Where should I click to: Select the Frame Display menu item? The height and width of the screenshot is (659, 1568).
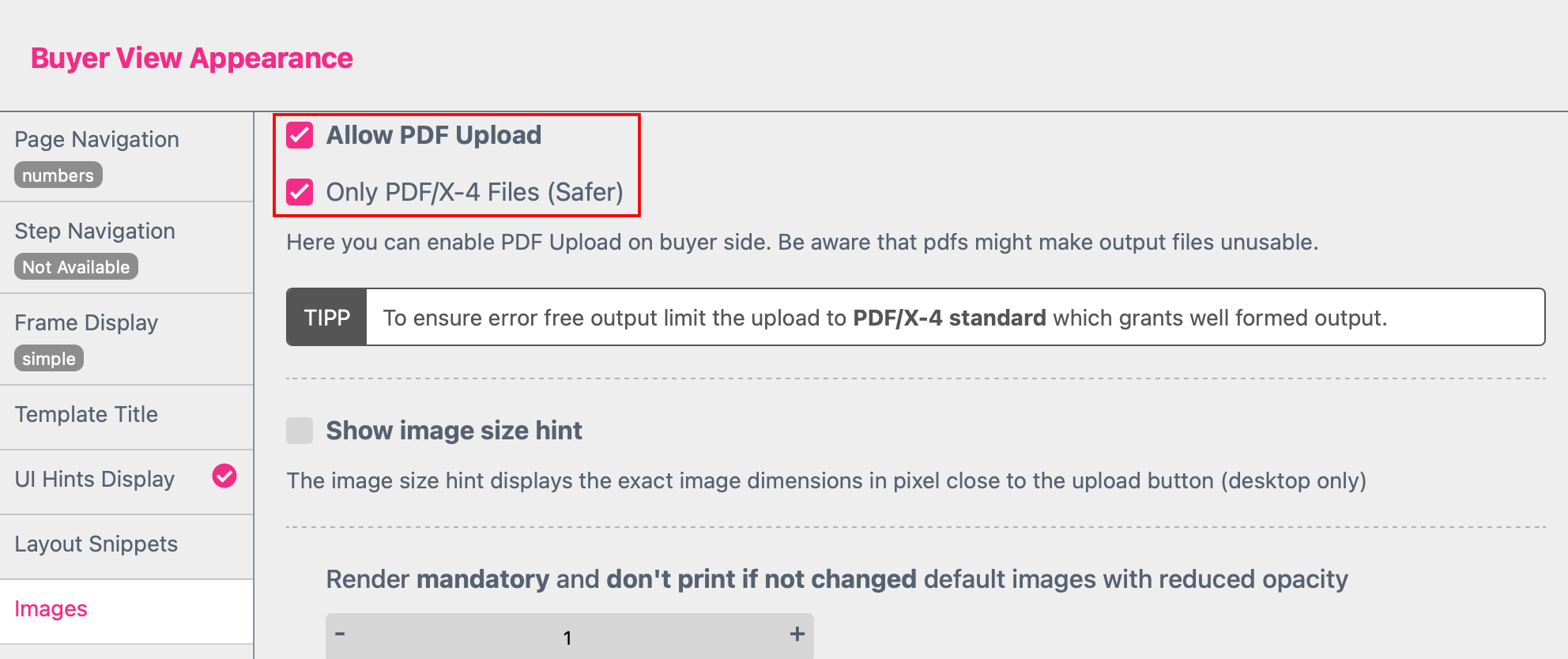pyautogui.click(x=86, y=323)
